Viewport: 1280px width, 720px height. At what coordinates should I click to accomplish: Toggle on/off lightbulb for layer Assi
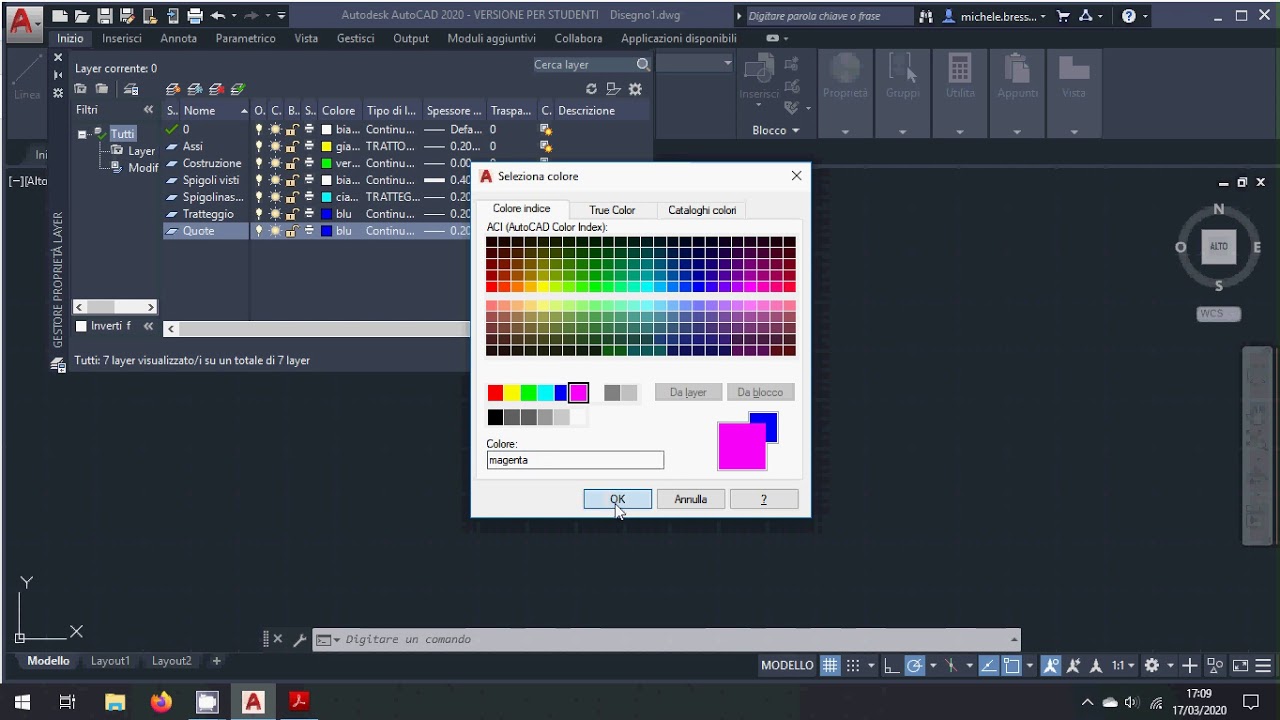(259, 146)
